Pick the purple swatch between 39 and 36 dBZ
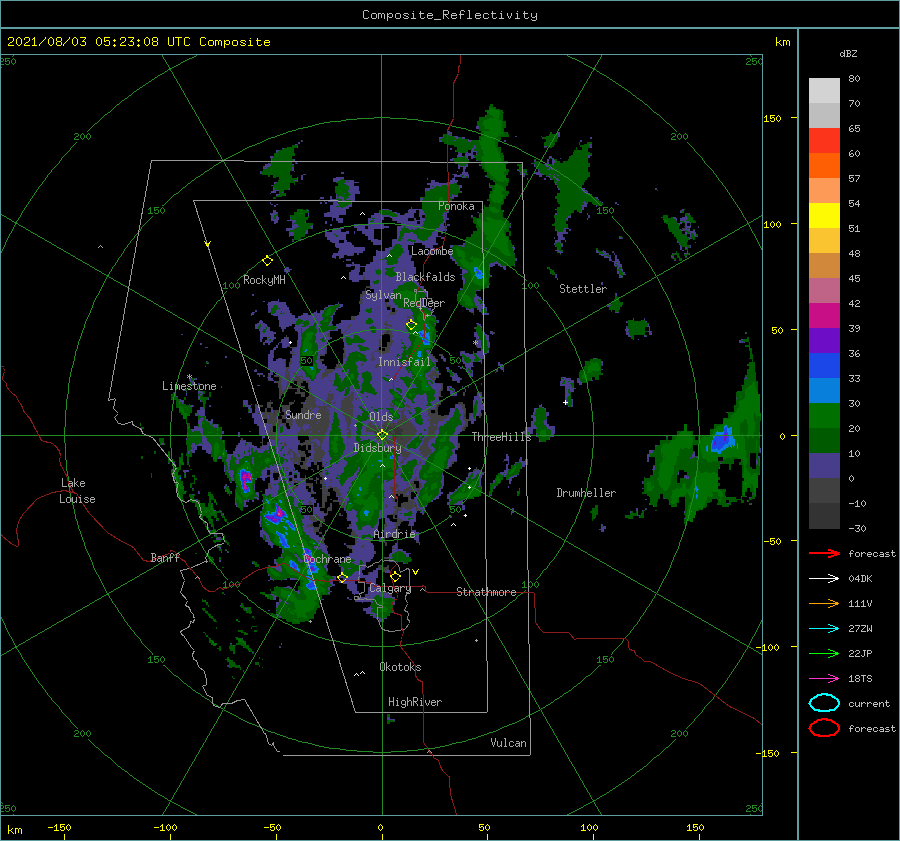900x841 pixels. [x=824, y=341]
